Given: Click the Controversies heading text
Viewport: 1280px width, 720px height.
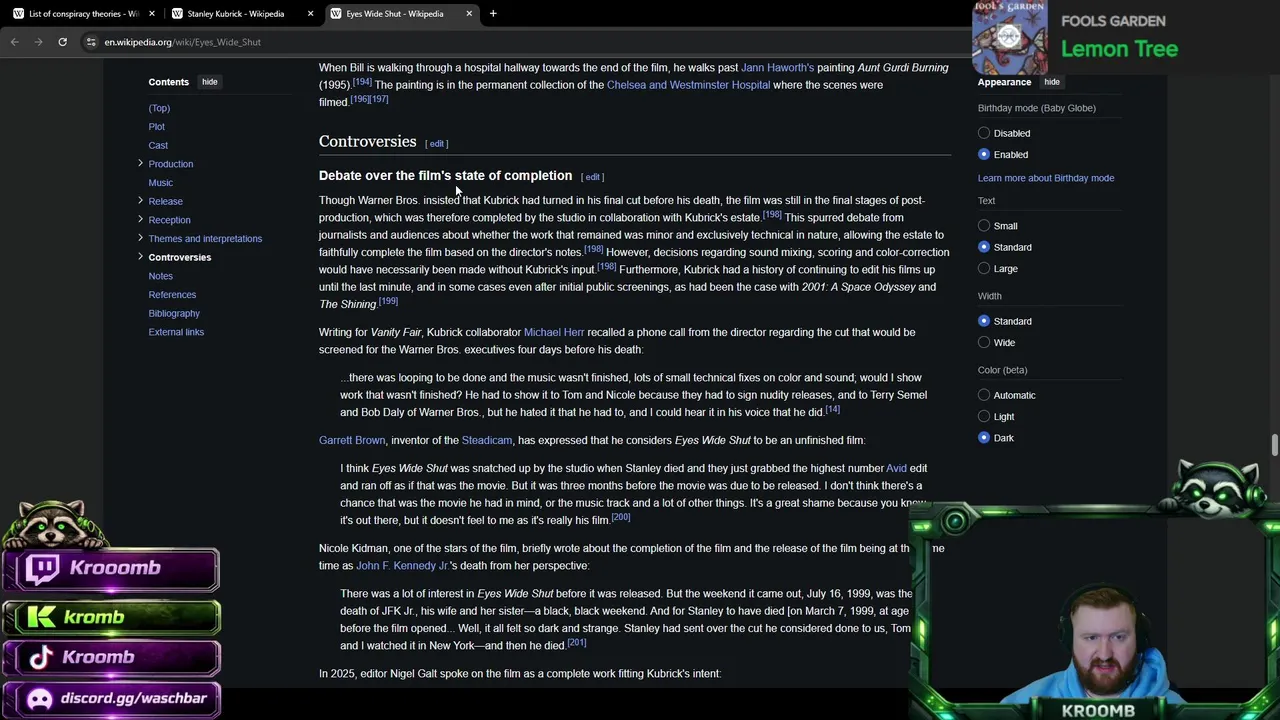Looking at the screenshot, I should click(367, 141).
